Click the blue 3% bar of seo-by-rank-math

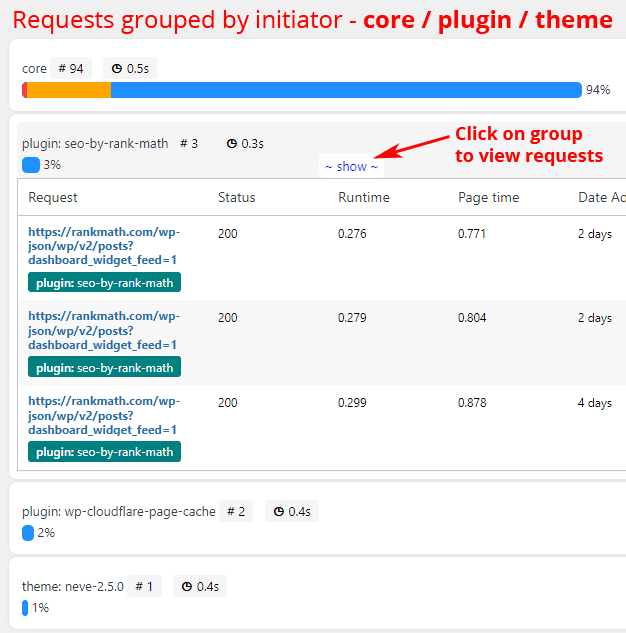[x=31, y=165]
